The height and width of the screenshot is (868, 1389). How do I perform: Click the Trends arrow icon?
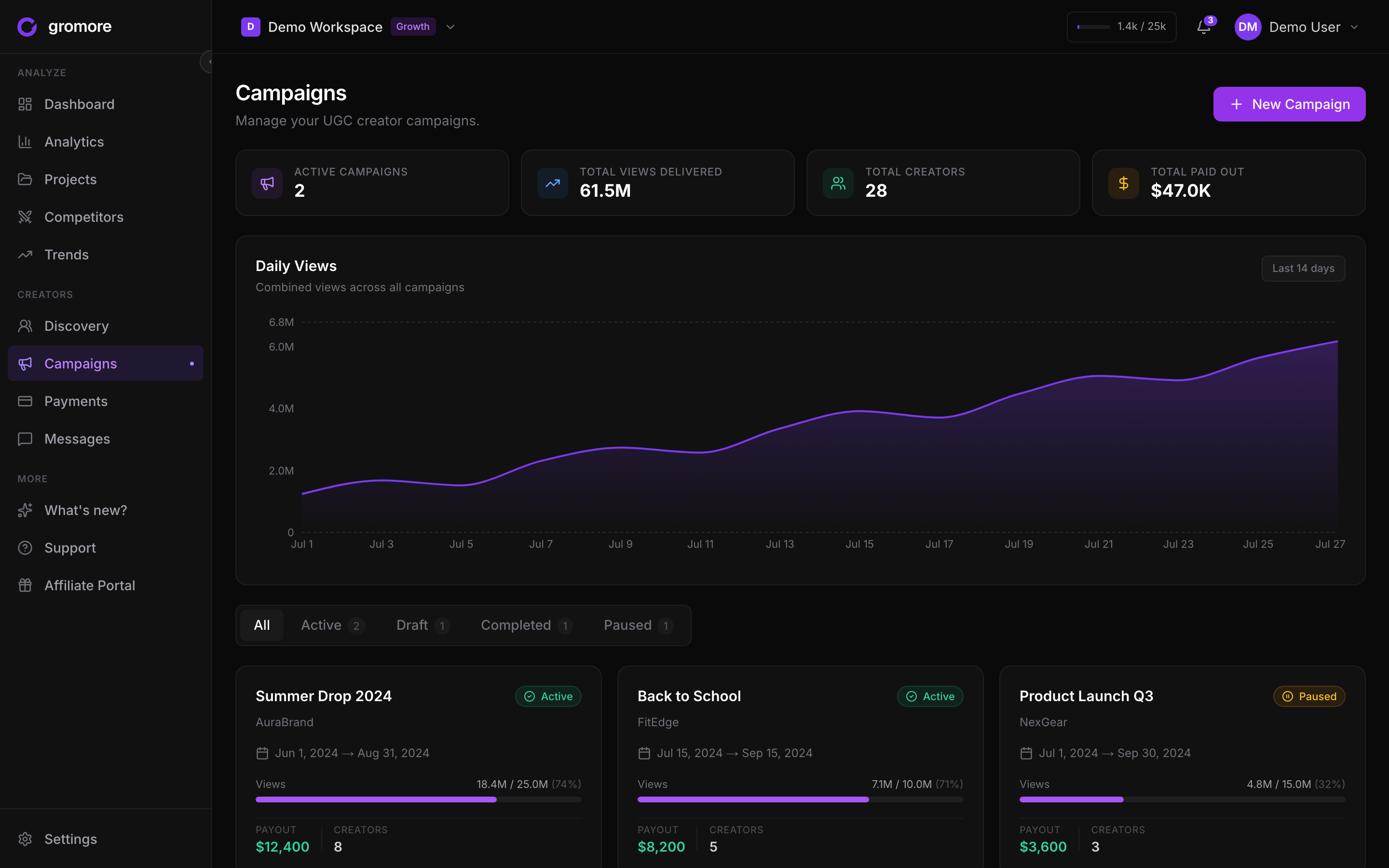25,254
